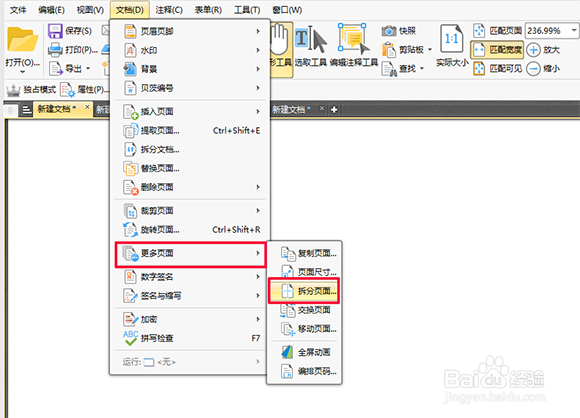Open the Bates numbering submenu
This screenshot has height=418, width=580.
tap(190, 88)
